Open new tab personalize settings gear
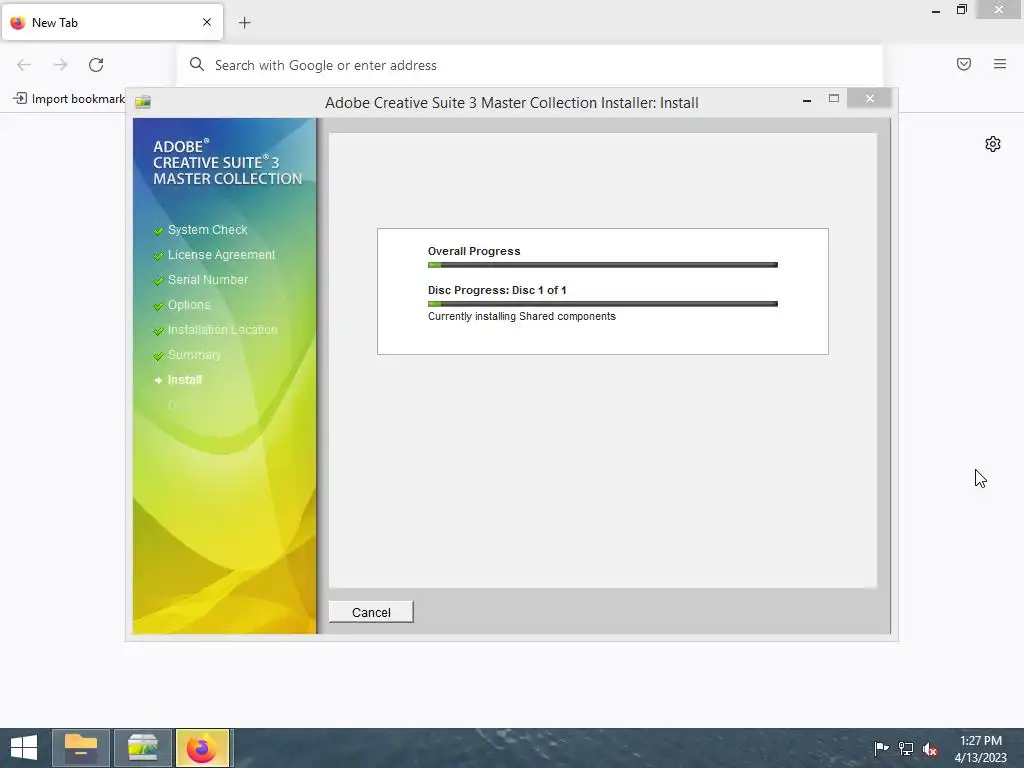The image size is (1024, 768). click(x=993, y=144)
